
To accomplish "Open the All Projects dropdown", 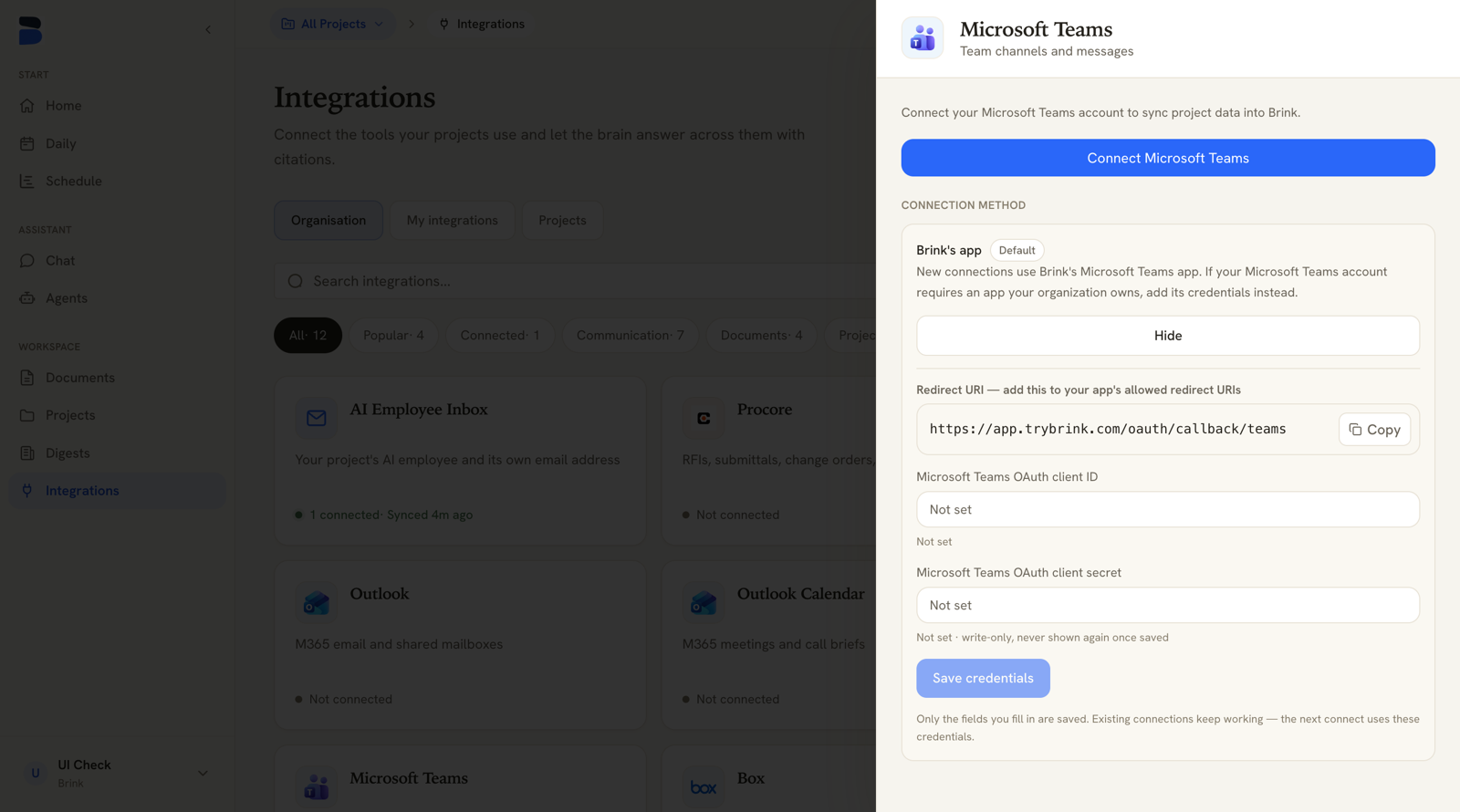I will pos(333,24).
